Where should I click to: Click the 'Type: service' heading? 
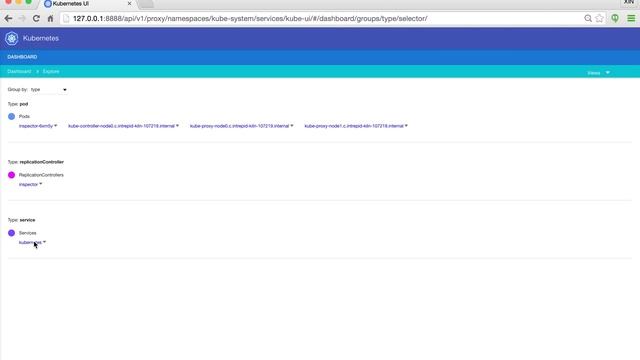click(21, 220)
